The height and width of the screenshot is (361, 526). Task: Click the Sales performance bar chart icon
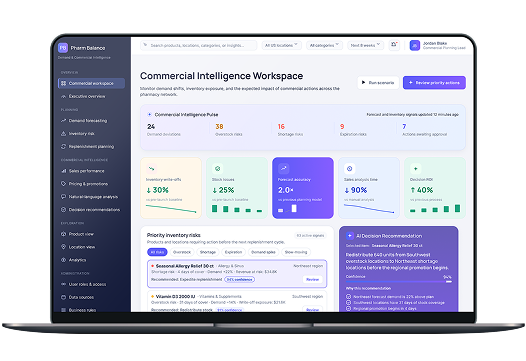pyautogui.click(x=63, y=171)
